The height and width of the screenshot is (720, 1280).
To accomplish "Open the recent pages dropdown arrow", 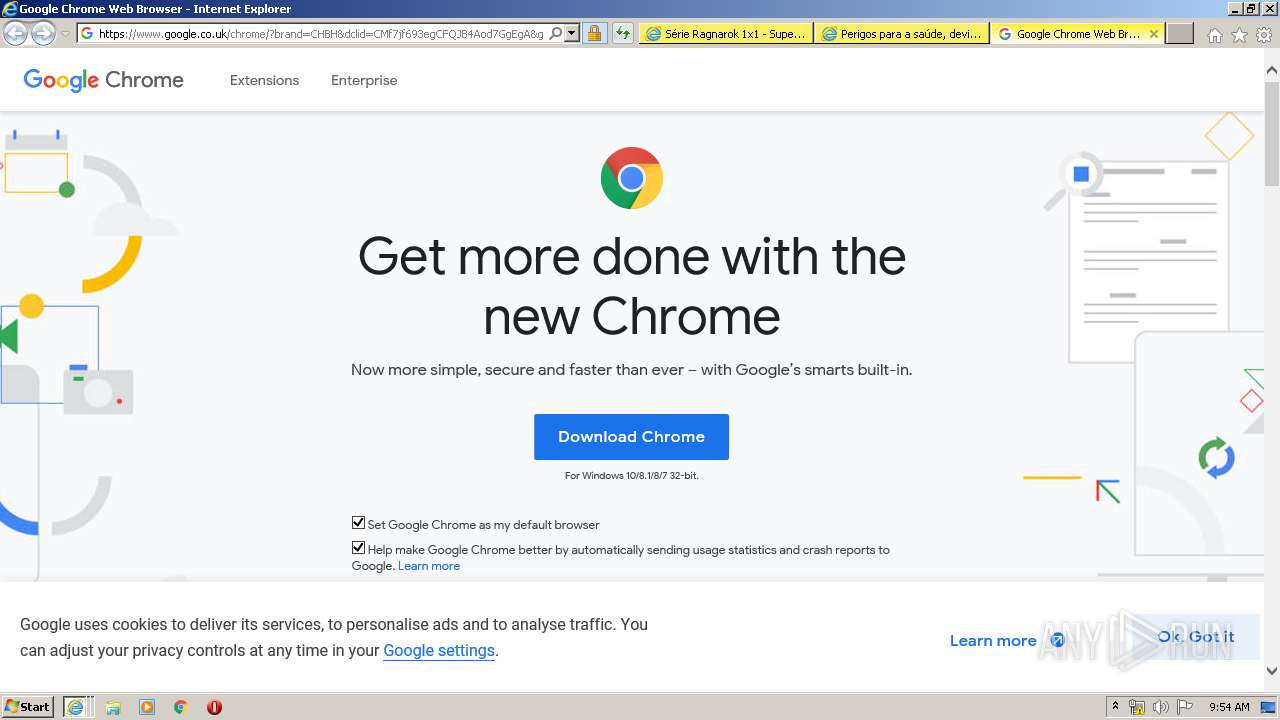I will point(65,34).
